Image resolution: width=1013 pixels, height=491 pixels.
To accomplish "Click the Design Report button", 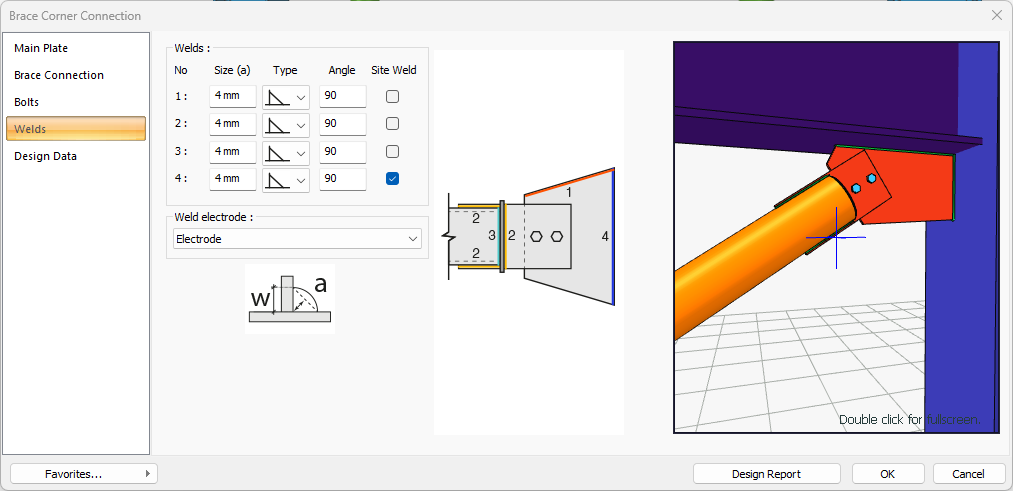I will [767, 474].
